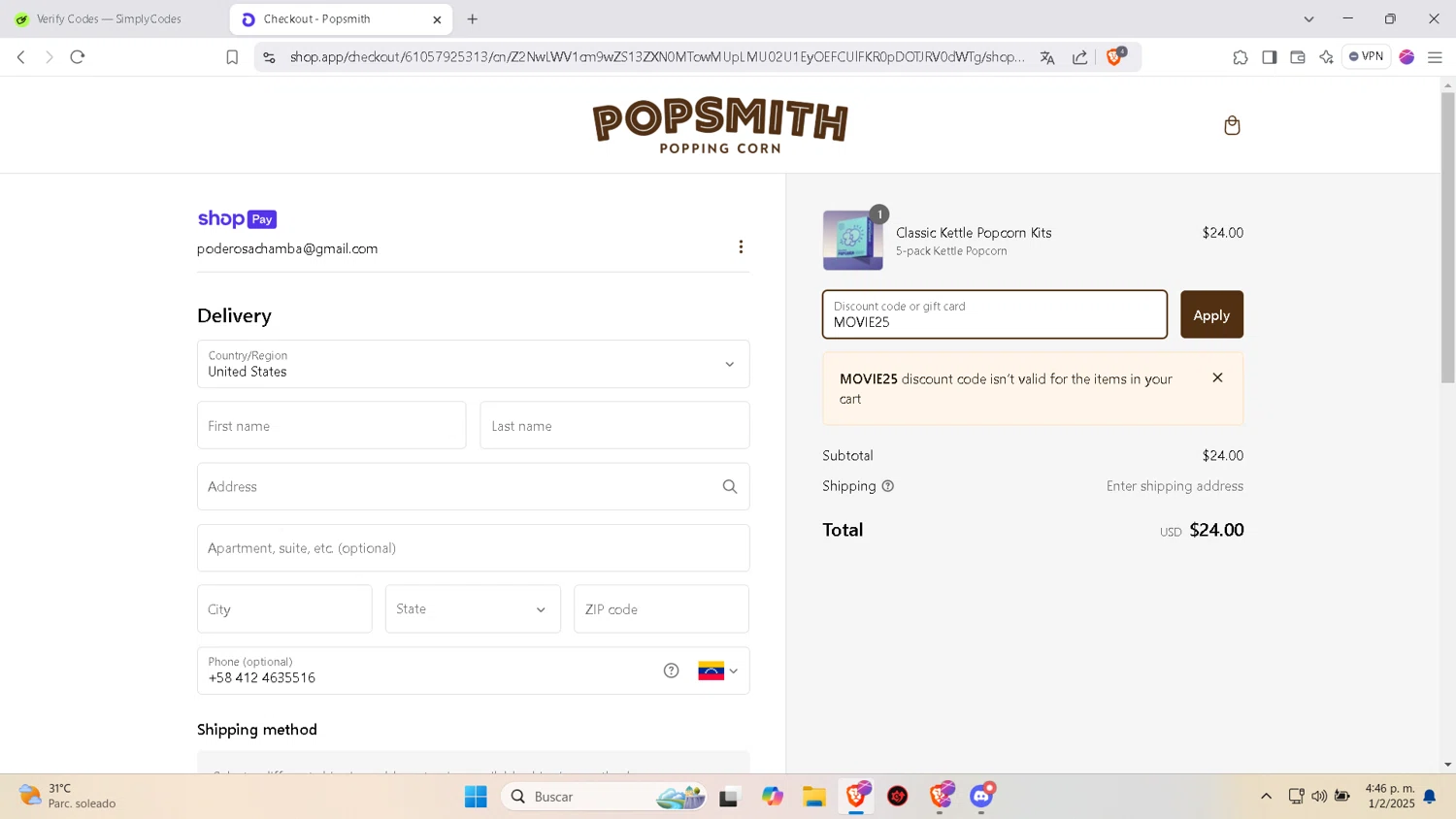Open the weather widget on taskbar
Screen dimensions: 1456x819
coord(68,796)
